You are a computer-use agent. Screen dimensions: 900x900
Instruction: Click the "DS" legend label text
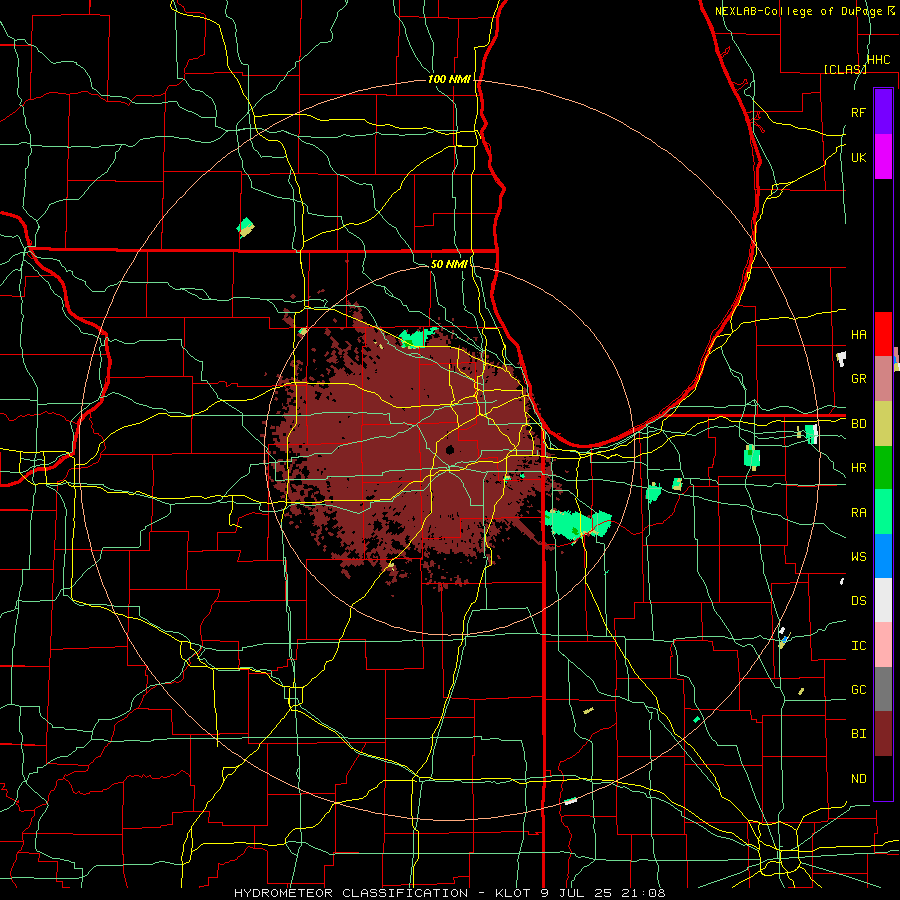click(x=858, y=600)
